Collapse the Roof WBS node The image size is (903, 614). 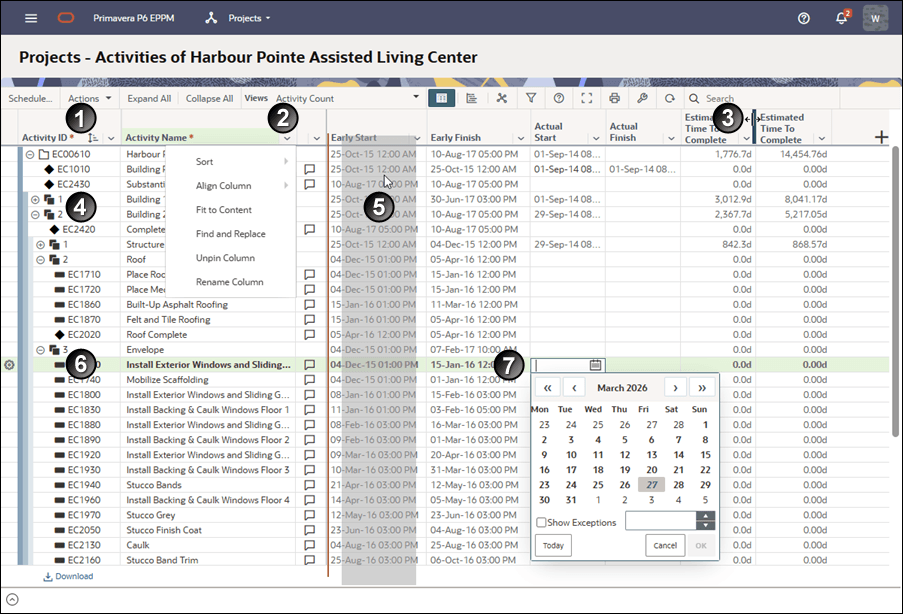click(x=40, y=260)
